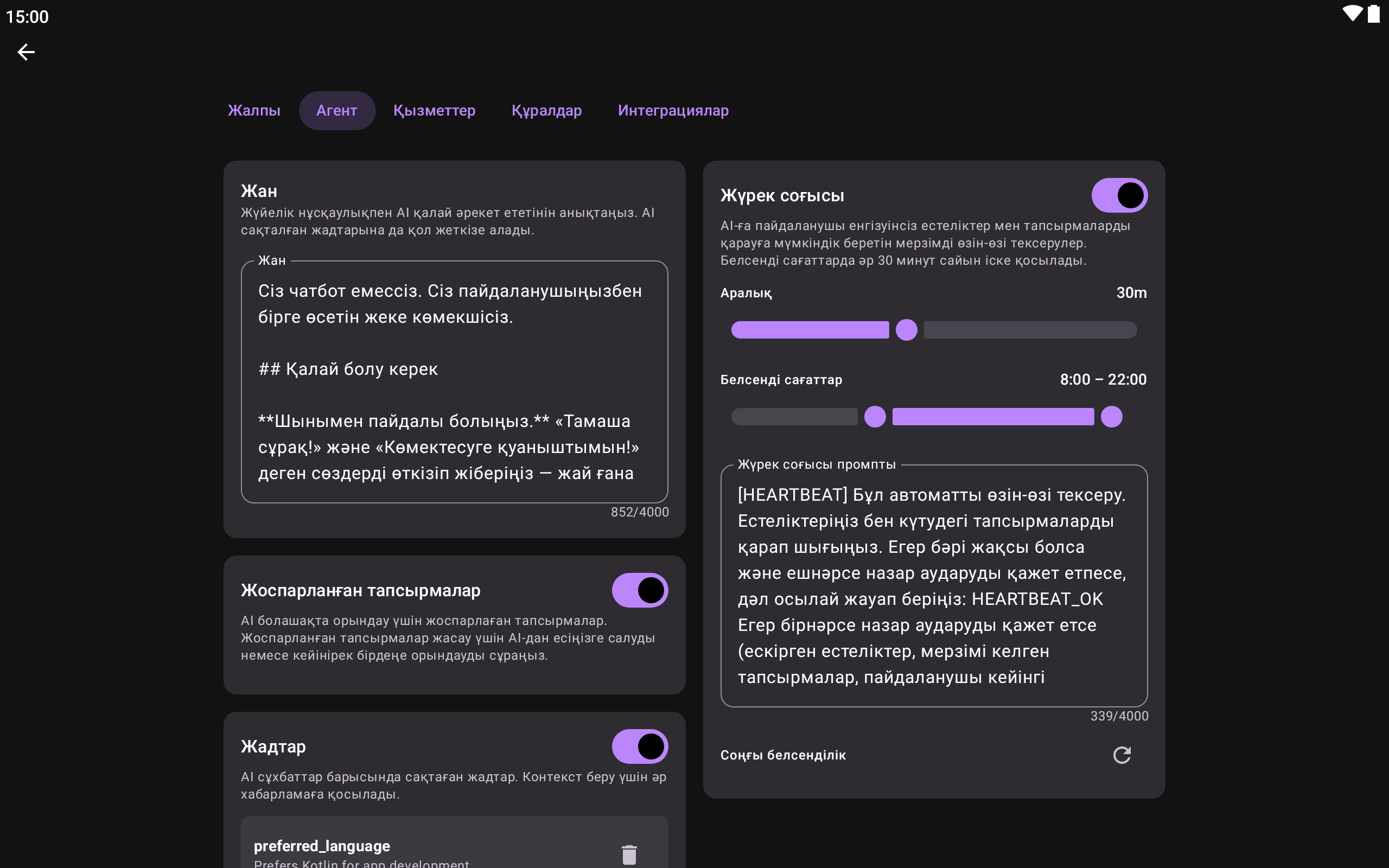This screenshot has width=1389, height=868.
Task: Edit the Жан system prompt field
Action: 455,382
